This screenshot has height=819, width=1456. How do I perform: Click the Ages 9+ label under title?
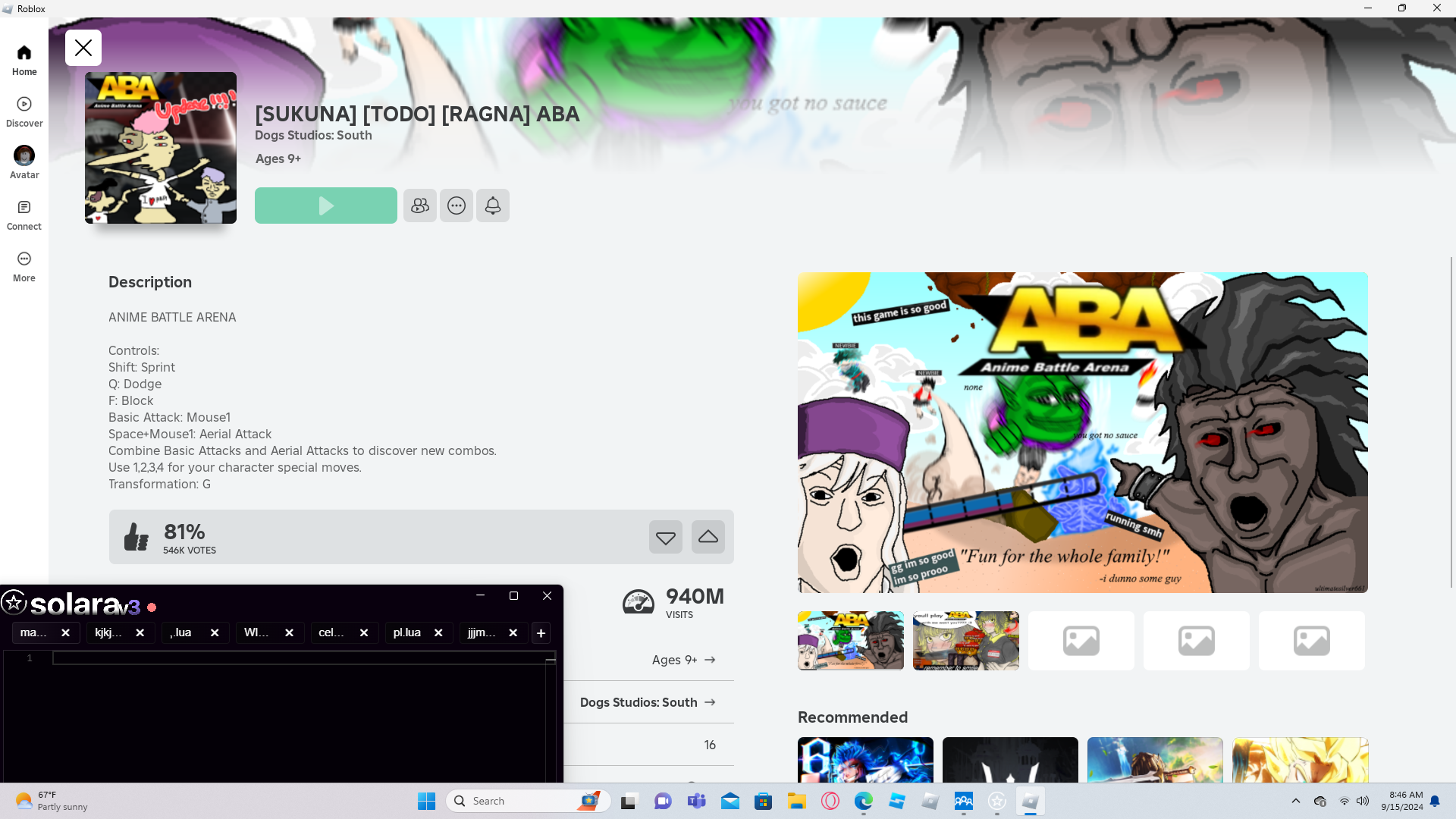278,158
